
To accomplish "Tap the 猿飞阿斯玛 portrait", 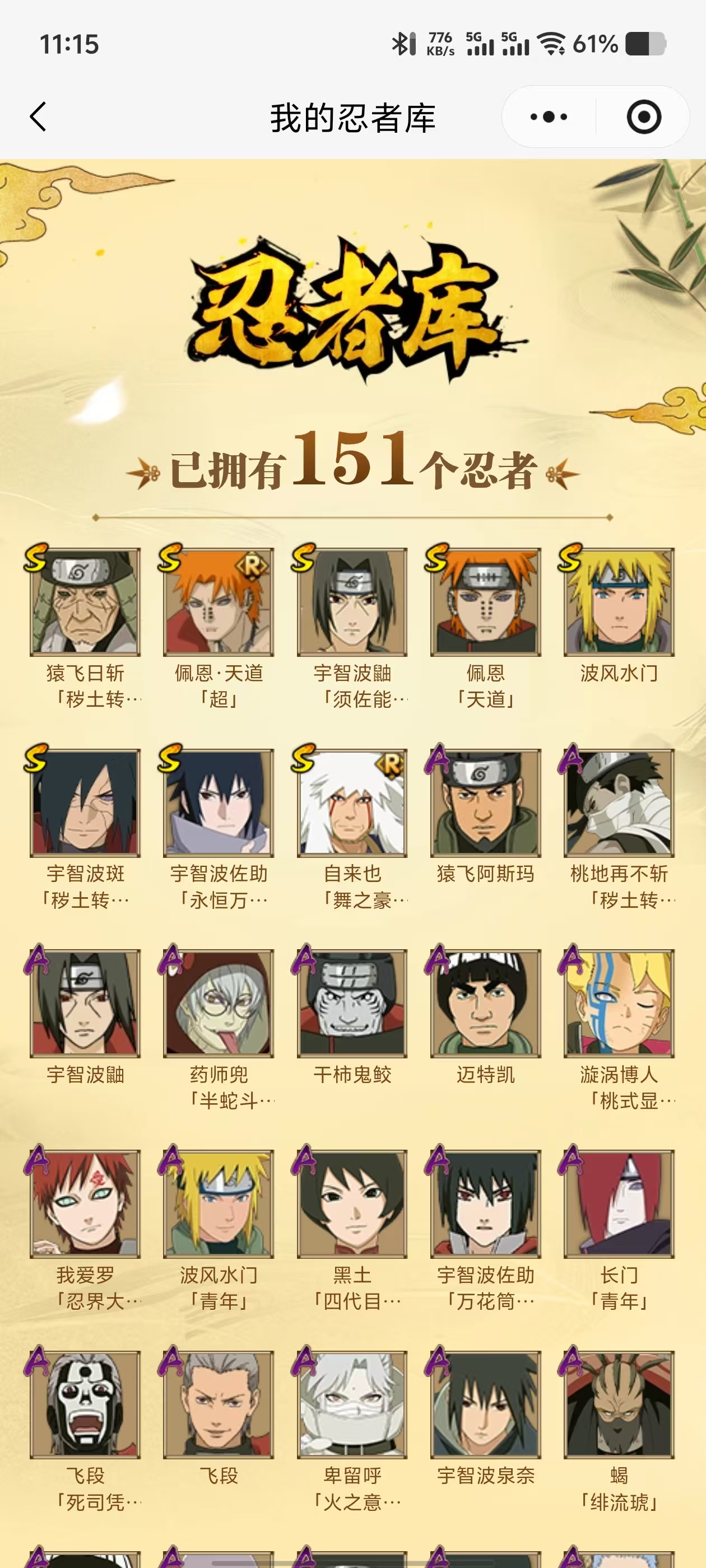I will (x=485, y=803).
